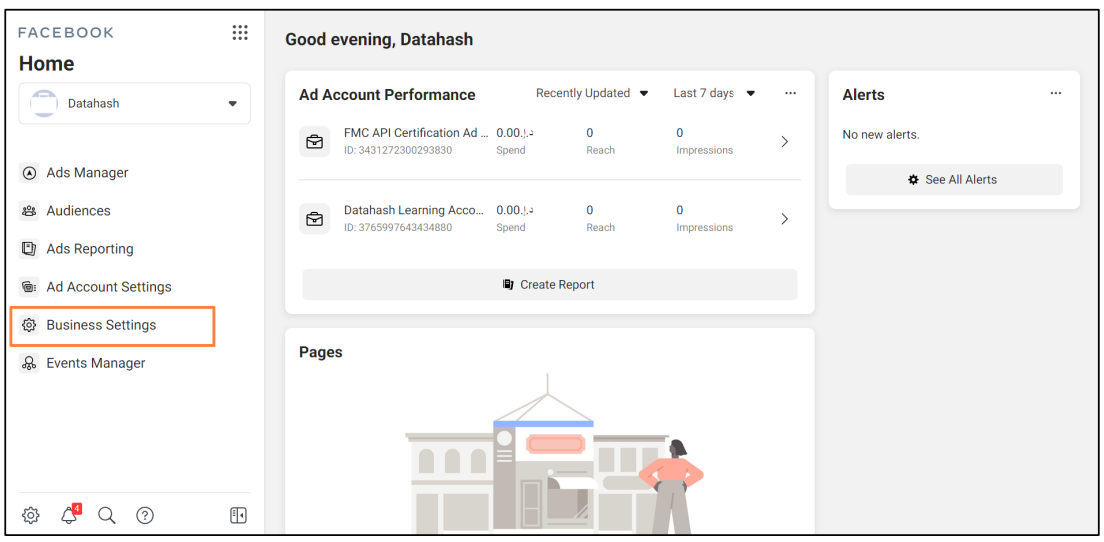The image size is (1104, 542).
Task: Click the search magnifier icon
Action: 107,515
